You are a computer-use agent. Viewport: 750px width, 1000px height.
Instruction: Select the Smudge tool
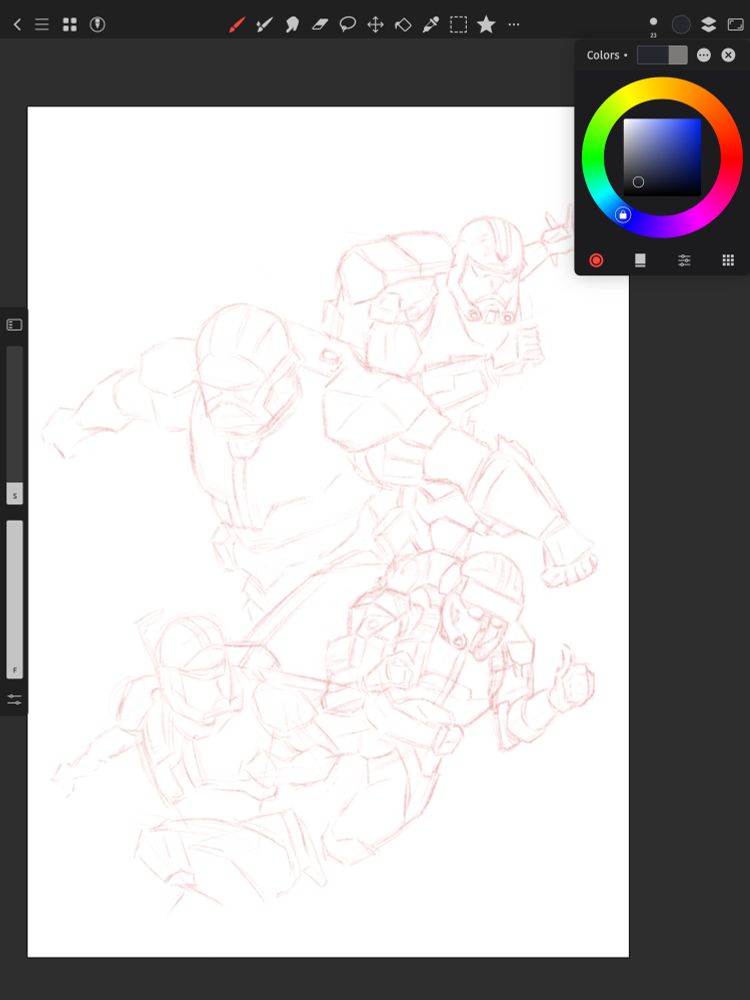coord(292,25)
